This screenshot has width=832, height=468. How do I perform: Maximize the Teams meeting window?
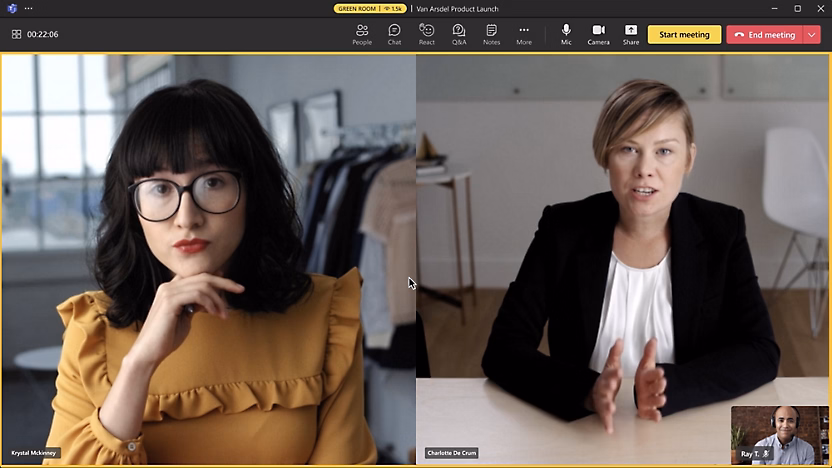click(798, 8)
